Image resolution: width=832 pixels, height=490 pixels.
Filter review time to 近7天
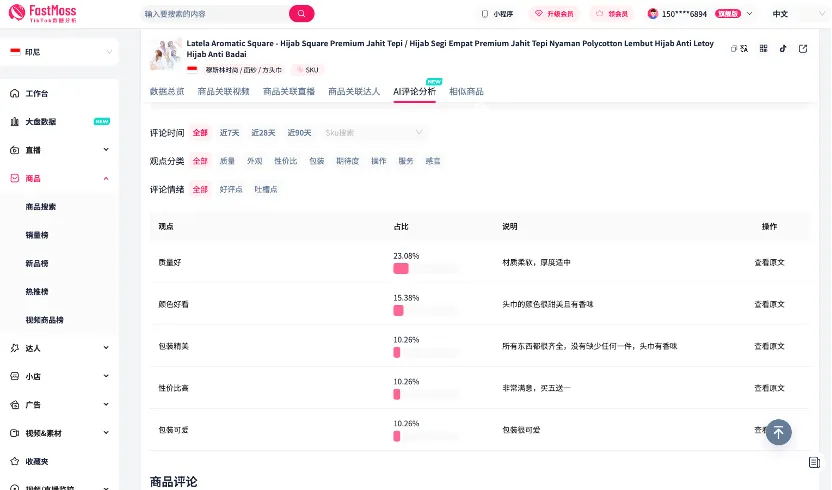click(x=230, y=133)
